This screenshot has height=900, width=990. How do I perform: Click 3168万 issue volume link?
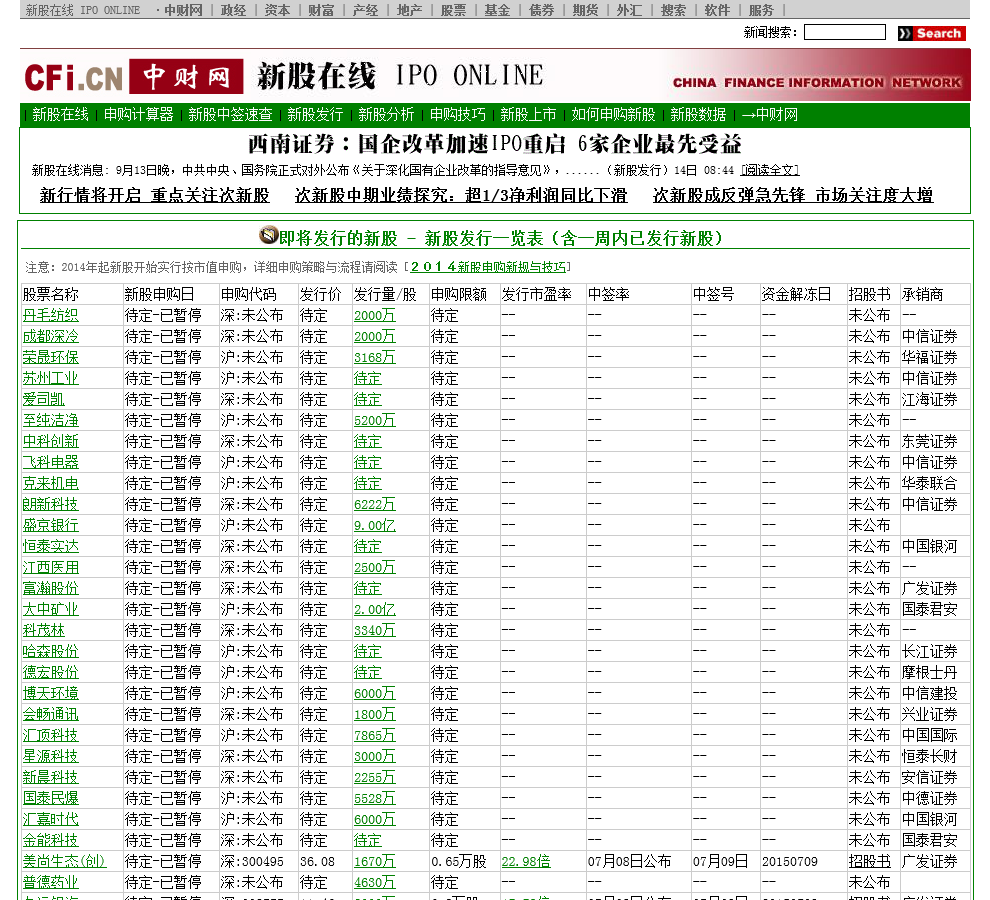[x=374, y=357]
